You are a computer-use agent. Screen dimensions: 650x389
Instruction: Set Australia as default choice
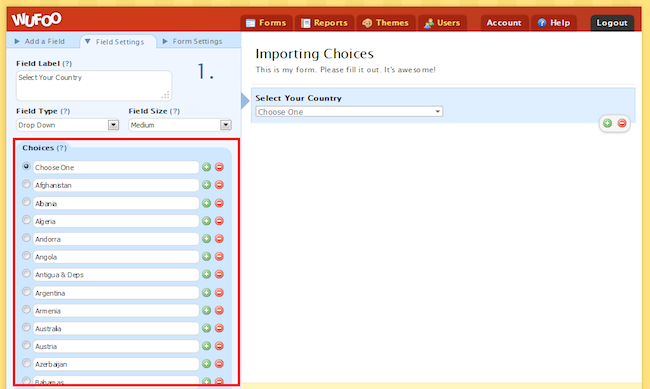pos(27,327)
